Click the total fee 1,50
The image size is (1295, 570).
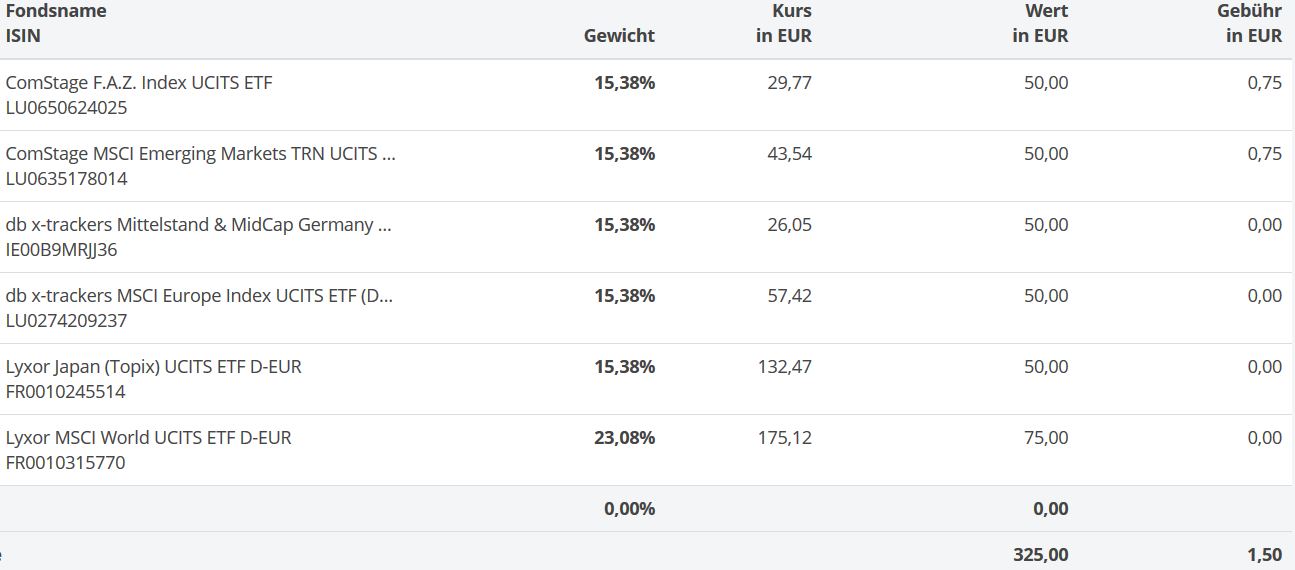click(1264, 554)
